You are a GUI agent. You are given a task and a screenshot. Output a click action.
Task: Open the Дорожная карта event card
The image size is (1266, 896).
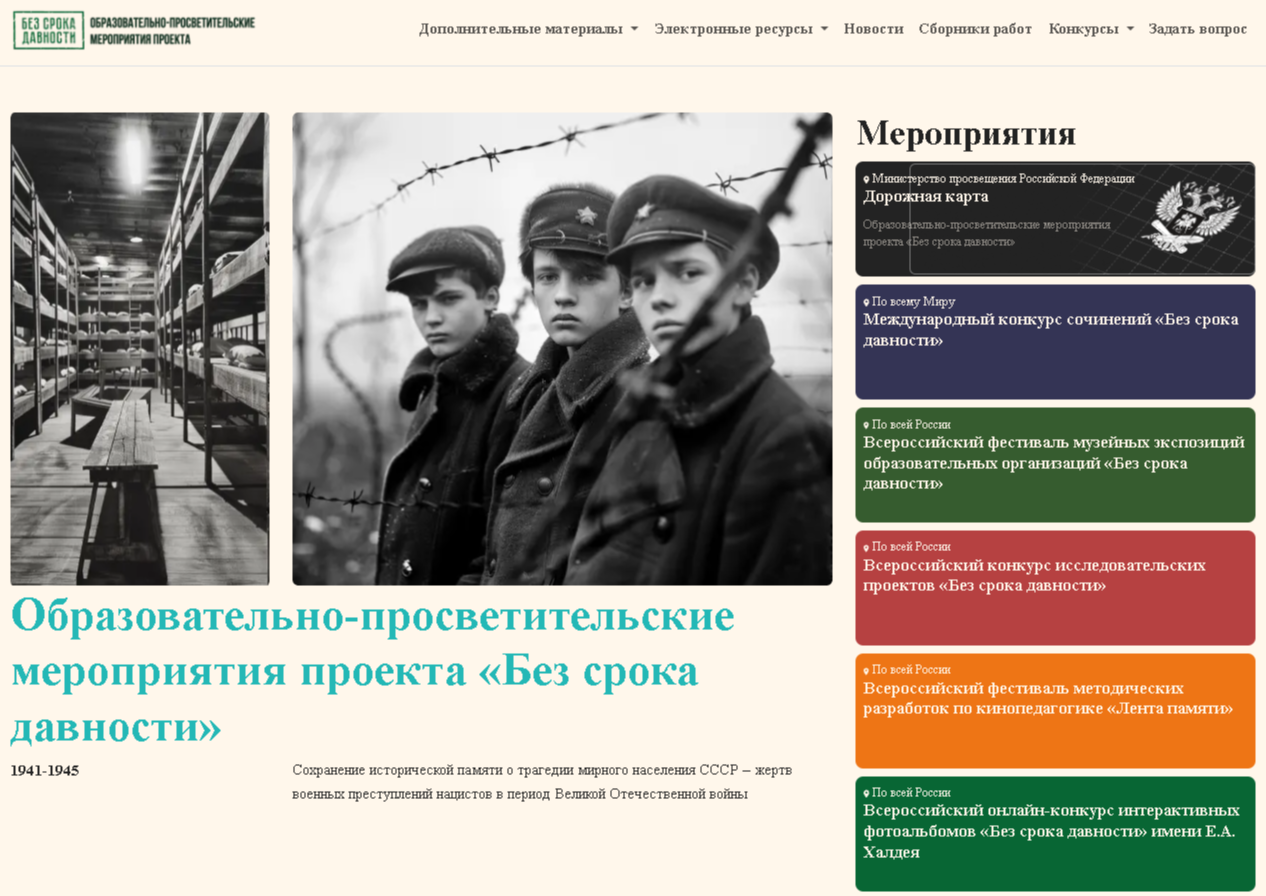coord(1055,219)
